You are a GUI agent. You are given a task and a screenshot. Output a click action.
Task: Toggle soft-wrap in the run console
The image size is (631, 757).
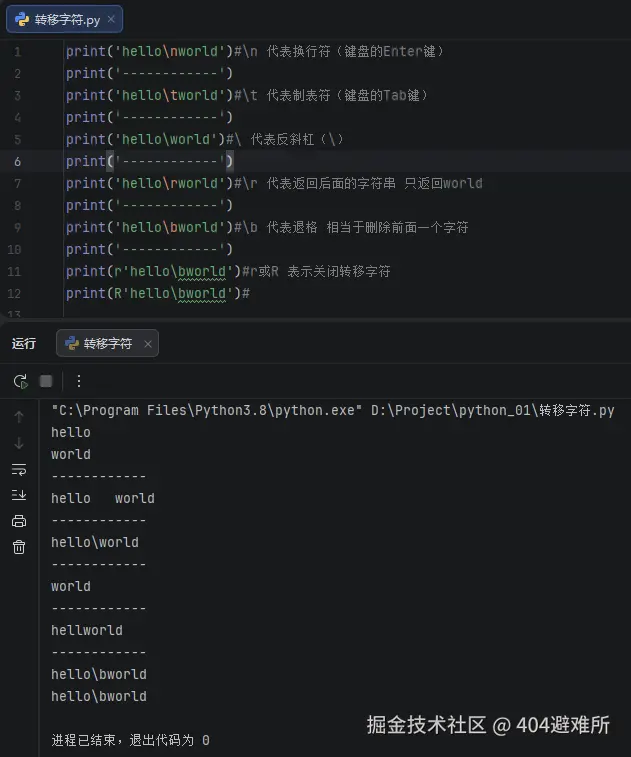[x=19, y=469]
